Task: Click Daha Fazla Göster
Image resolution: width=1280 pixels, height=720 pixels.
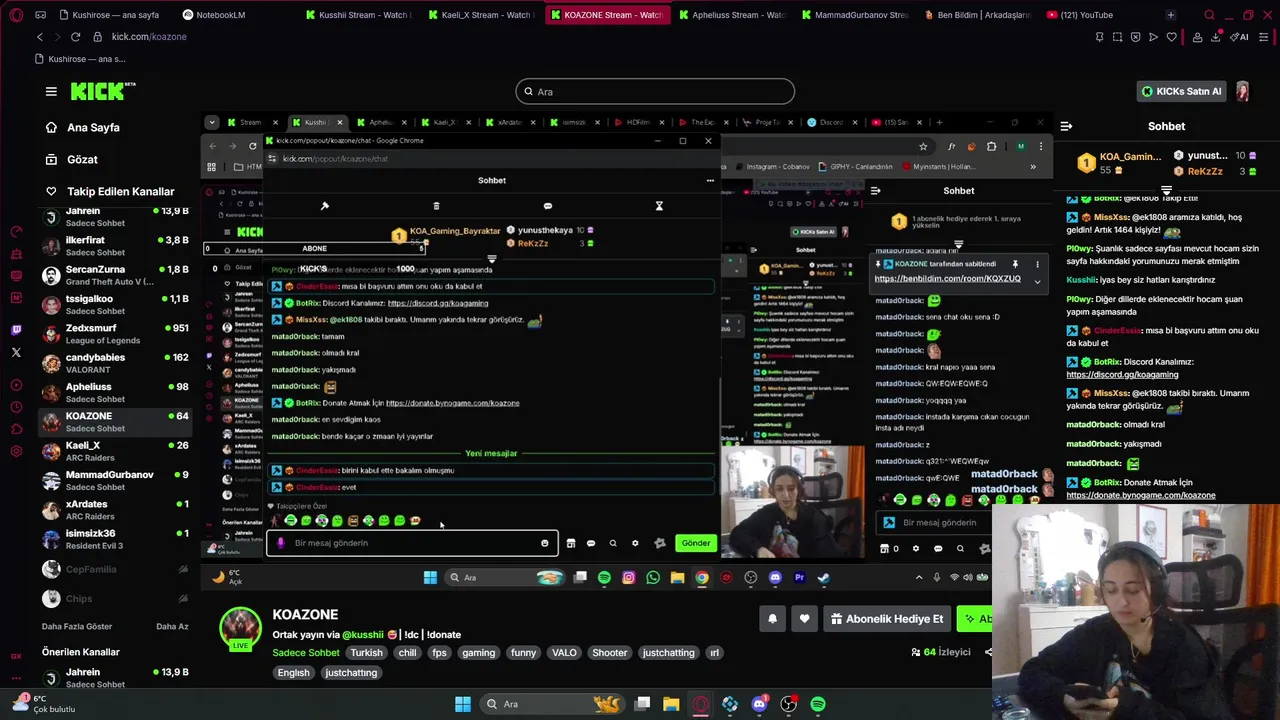Action: tap(77, 626)
